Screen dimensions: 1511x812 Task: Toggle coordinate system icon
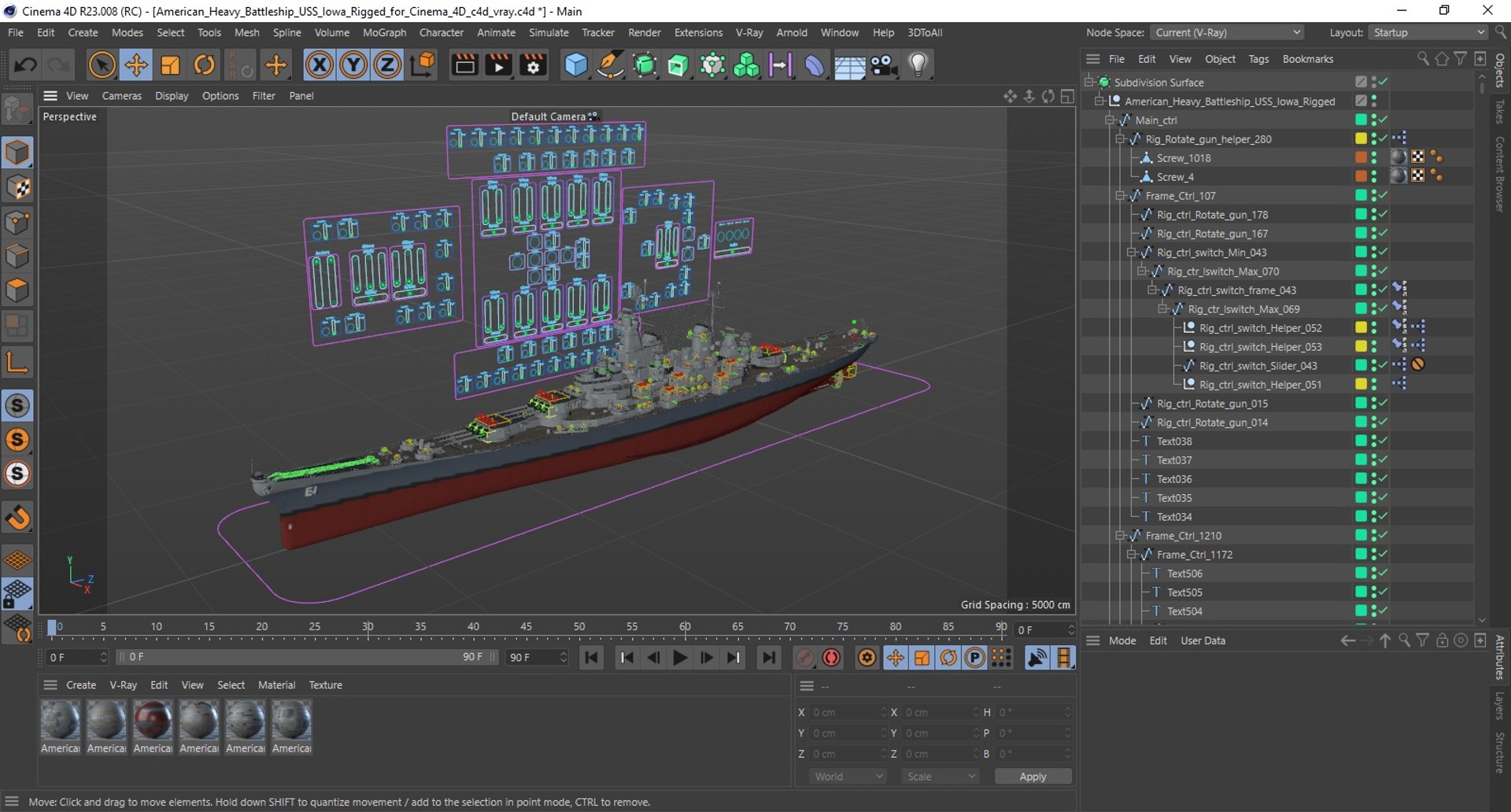pyautogui.click(x=423, y=65)
